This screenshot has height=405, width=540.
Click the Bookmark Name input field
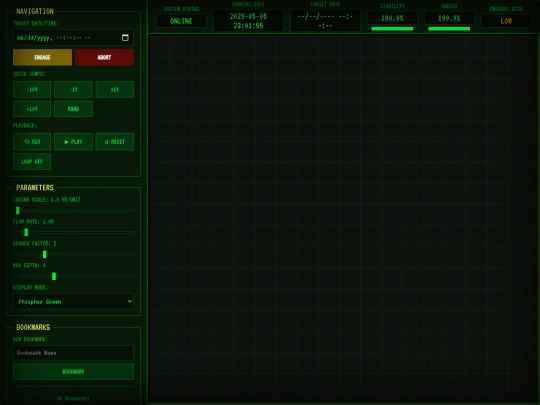coord(73,353)
